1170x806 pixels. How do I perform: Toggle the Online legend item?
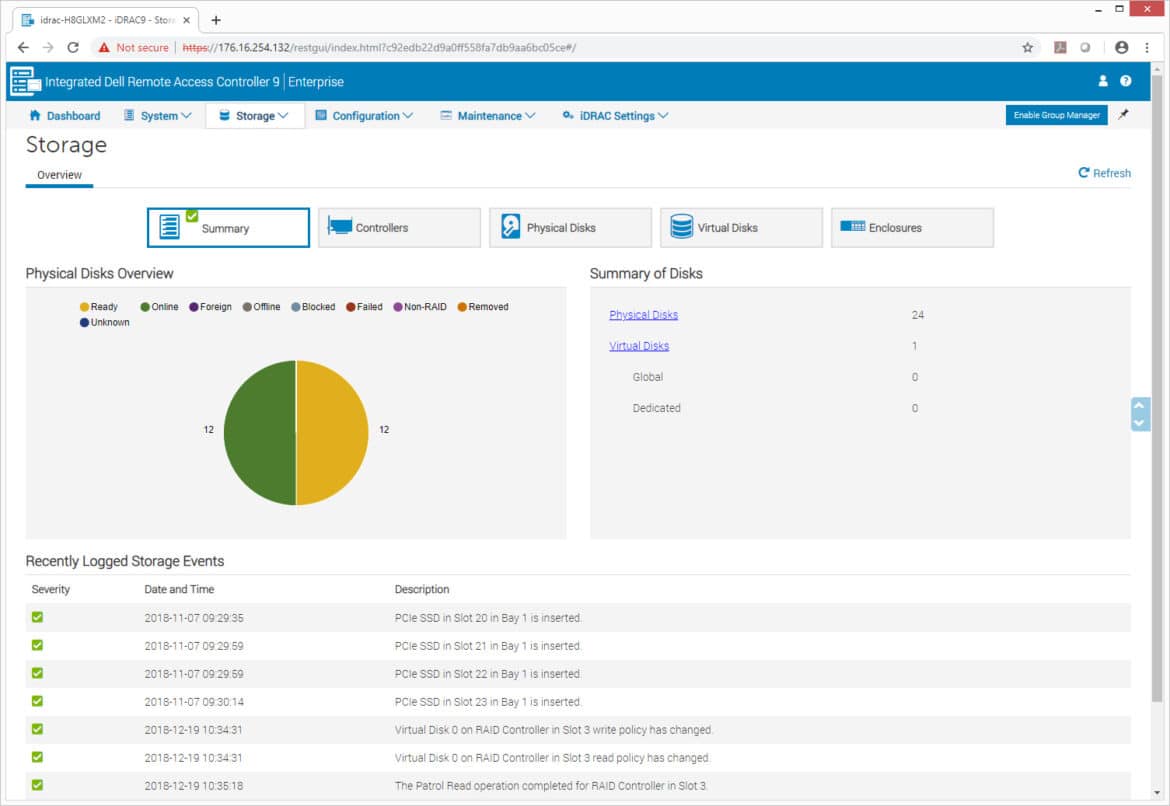click(x=160, y=307)
